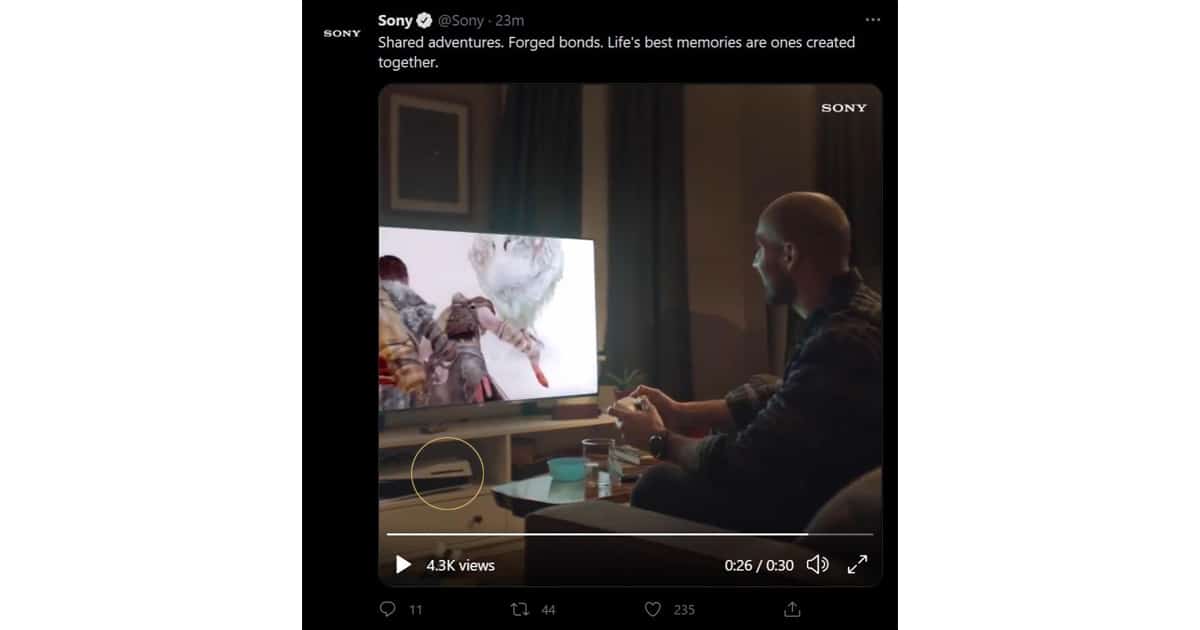The height and width of the screenshot is (630, 1200).
Task: Open the three-dot more options menu
Action: (x=873, y=20)
